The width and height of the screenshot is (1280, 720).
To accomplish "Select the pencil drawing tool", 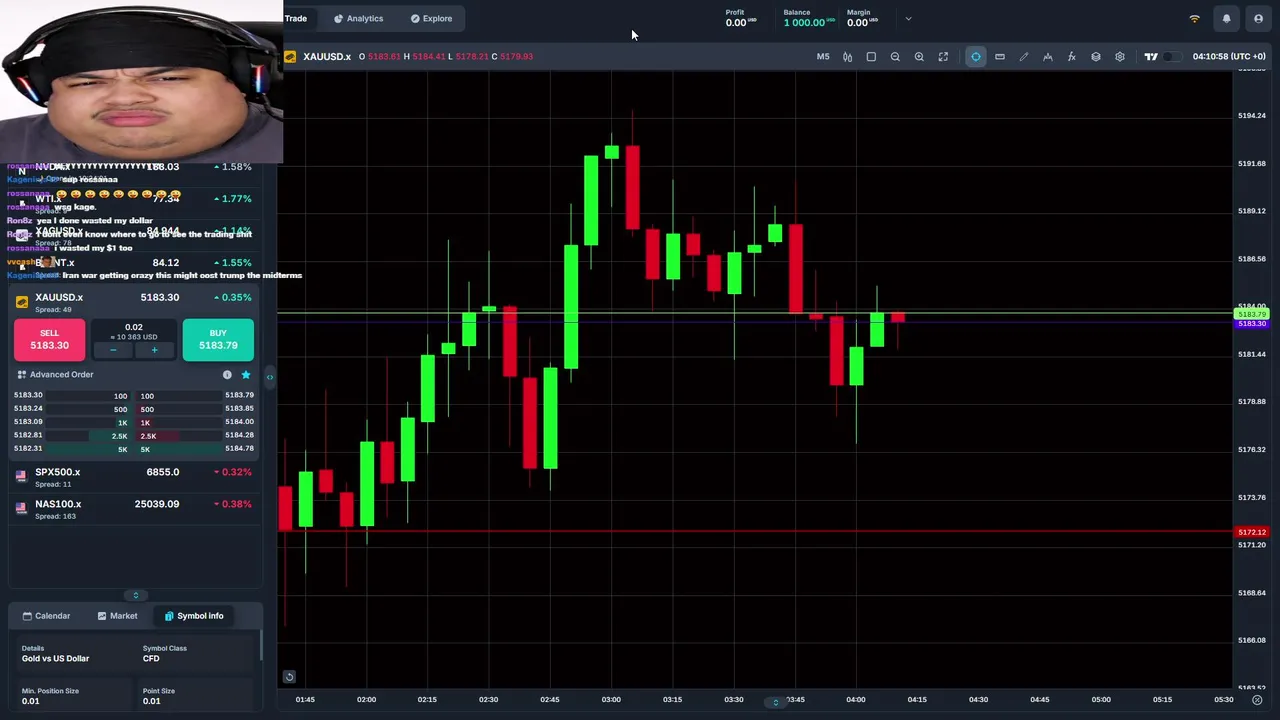I will (x=1024, y=57).
